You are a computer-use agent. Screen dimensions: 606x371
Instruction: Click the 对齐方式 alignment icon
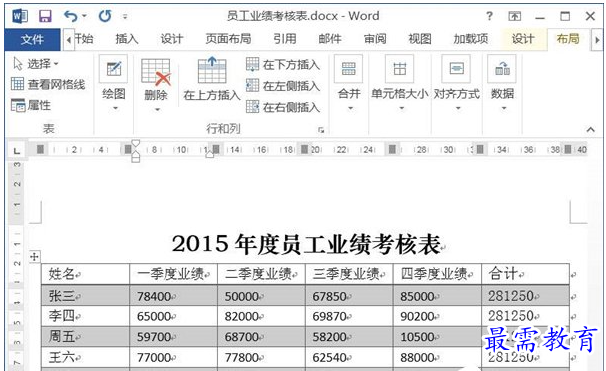click(x=456, y=69)
